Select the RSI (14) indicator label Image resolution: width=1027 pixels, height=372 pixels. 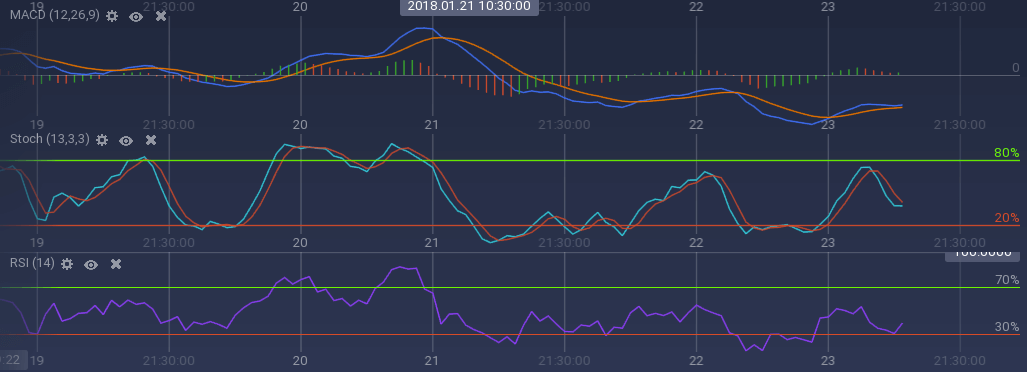click(x=32, y=263)
